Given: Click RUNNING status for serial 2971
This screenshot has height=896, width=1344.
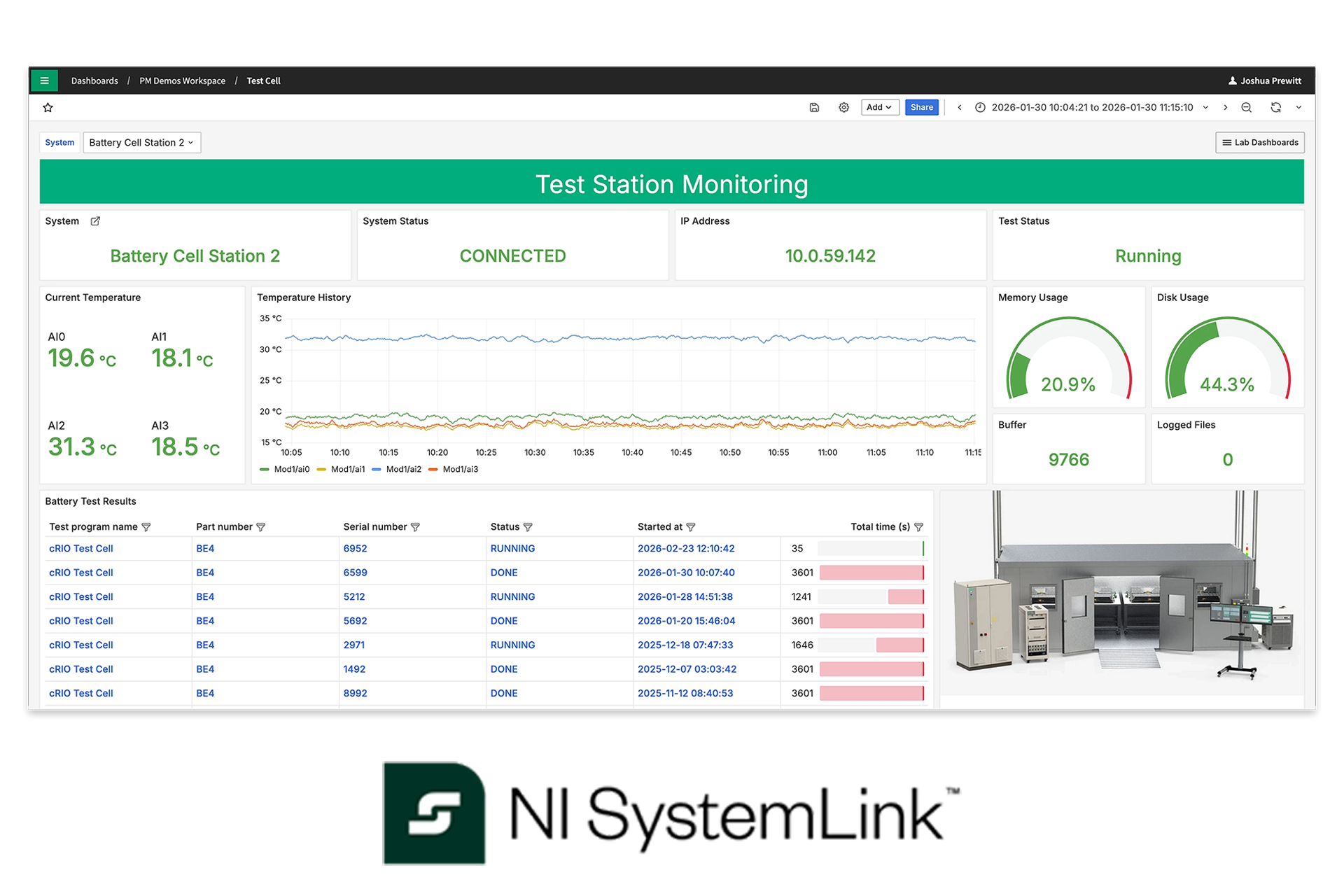Looking at the screenshot, I should 512,645.
